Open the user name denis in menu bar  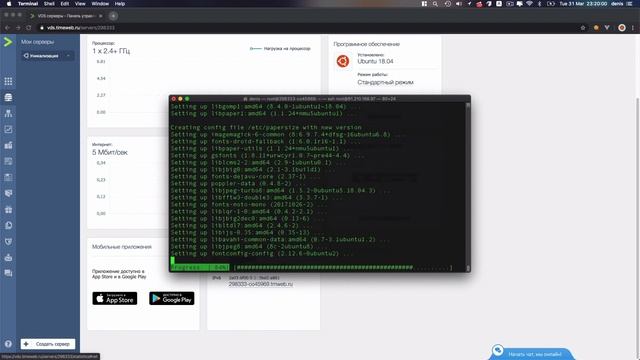[x=617, y=4]
